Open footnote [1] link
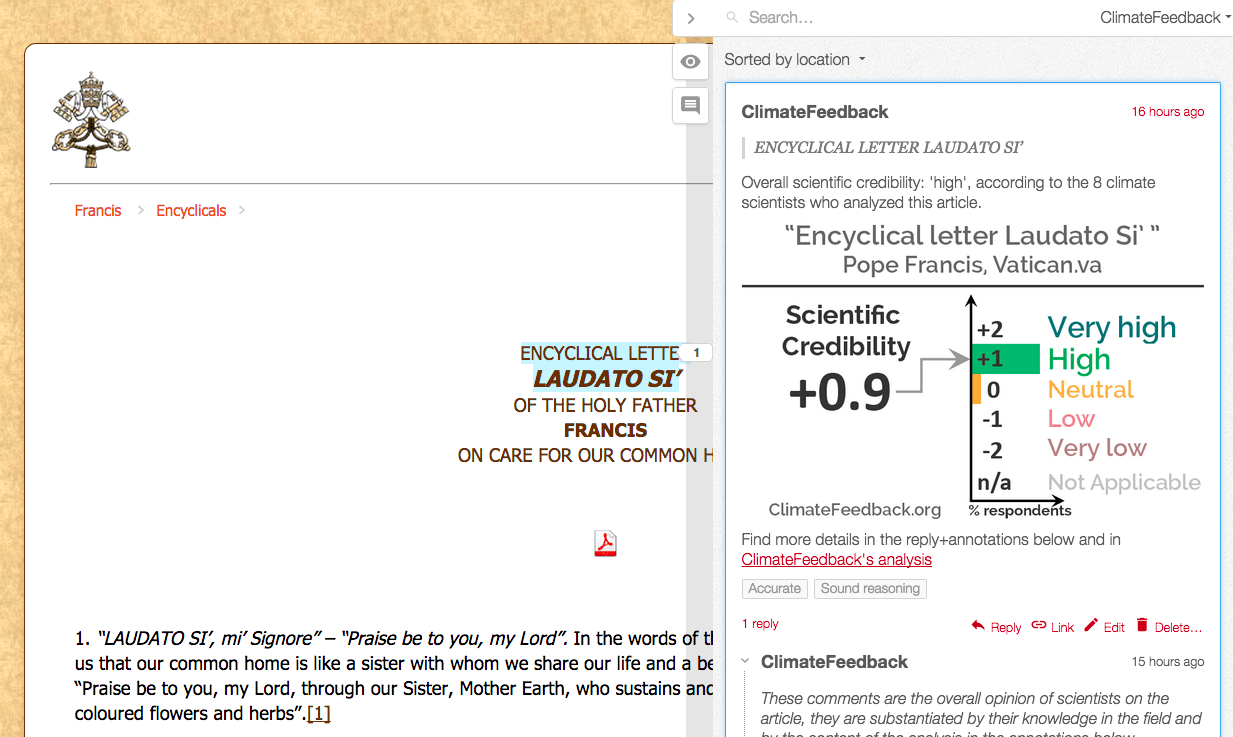The image size is (1233, 737). [318, 714]
